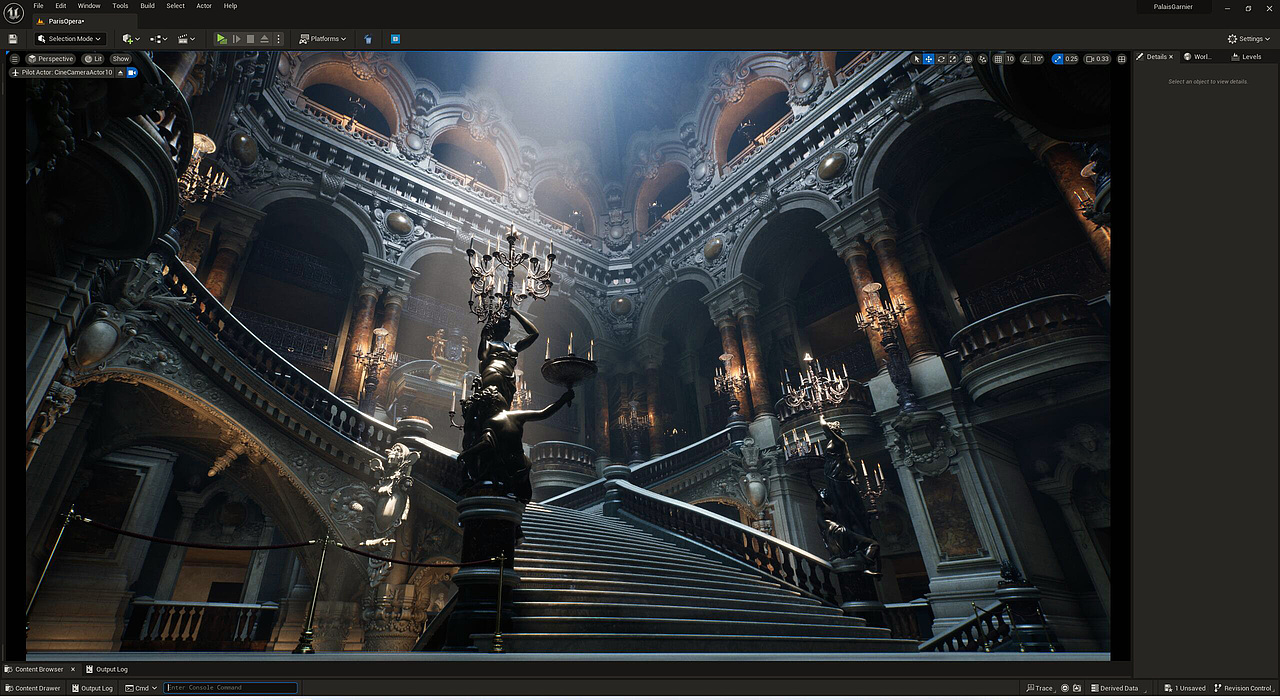Open the Select menu

175,6
